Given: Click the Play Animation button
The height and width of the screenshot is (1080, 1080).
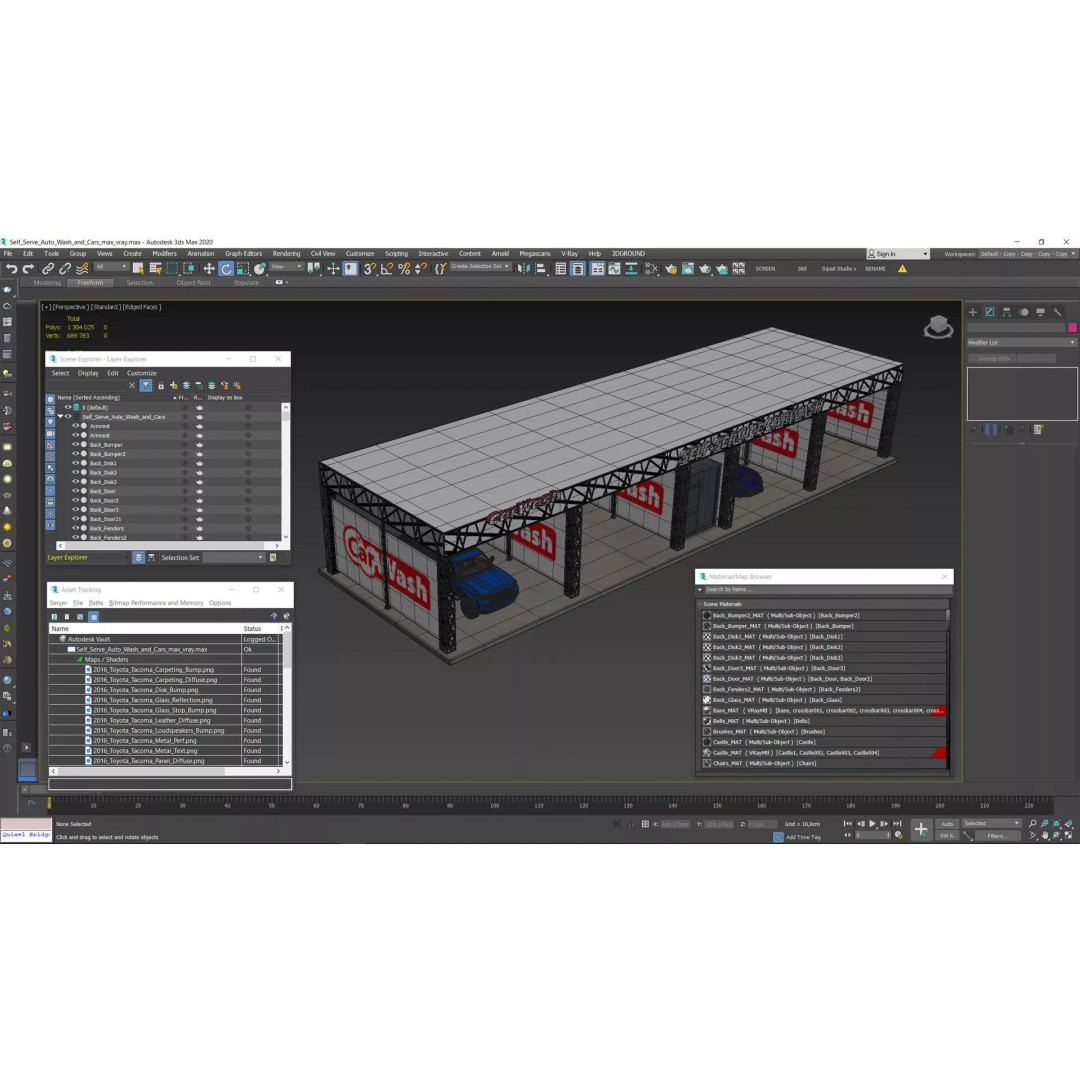Looking at the screenshot, I should 872,824.
